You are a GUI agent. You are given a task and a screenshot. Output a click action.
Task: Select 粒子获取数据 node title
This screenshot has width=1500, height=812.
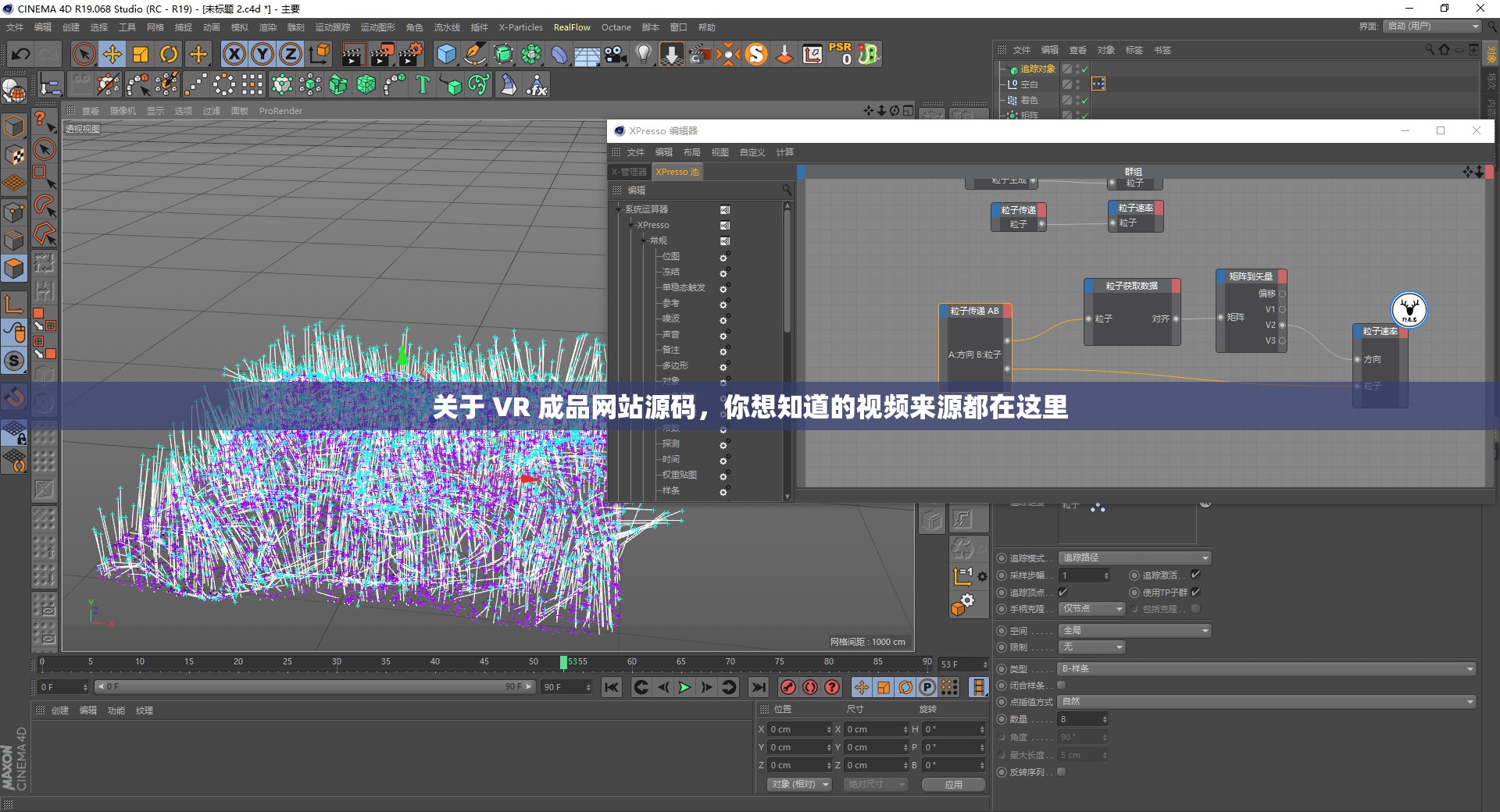tap(1132, 286)
